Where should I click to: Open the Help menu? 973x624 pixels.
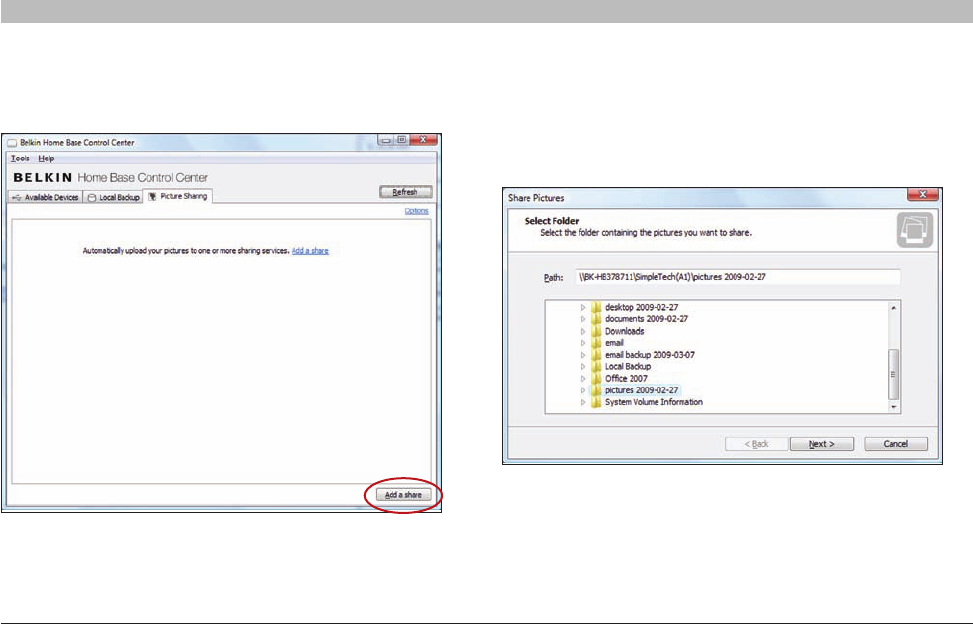pos(46,159)
